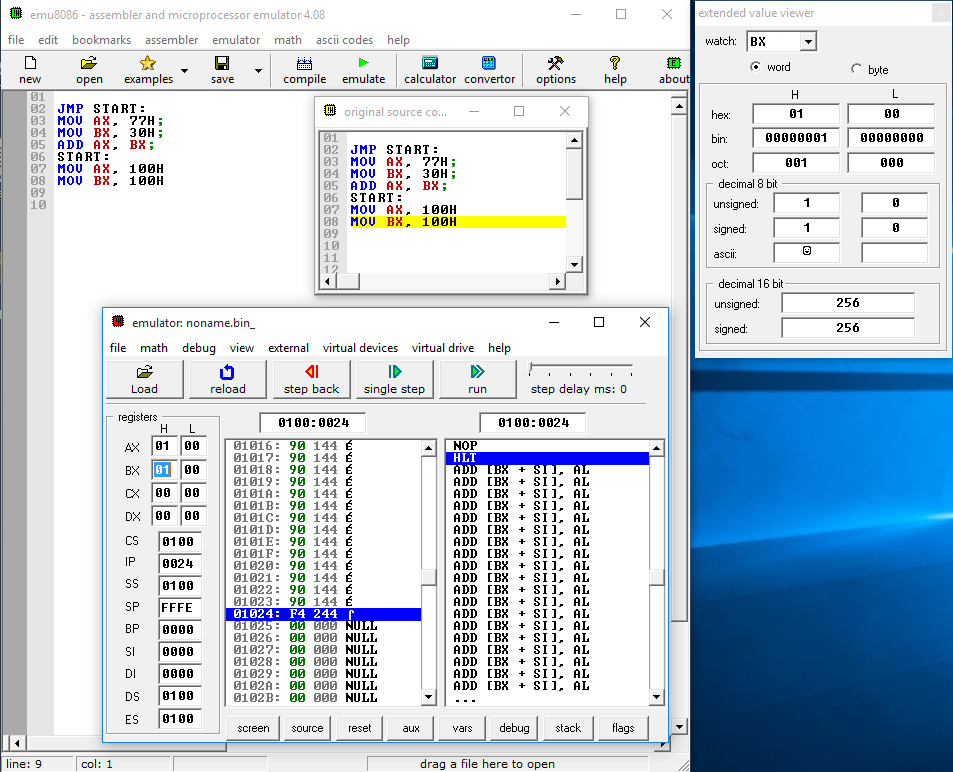Open the virtual devices menu in emulator
This screenshot has height=772, width=953.
pyautogui.click(x=360, y=348)
